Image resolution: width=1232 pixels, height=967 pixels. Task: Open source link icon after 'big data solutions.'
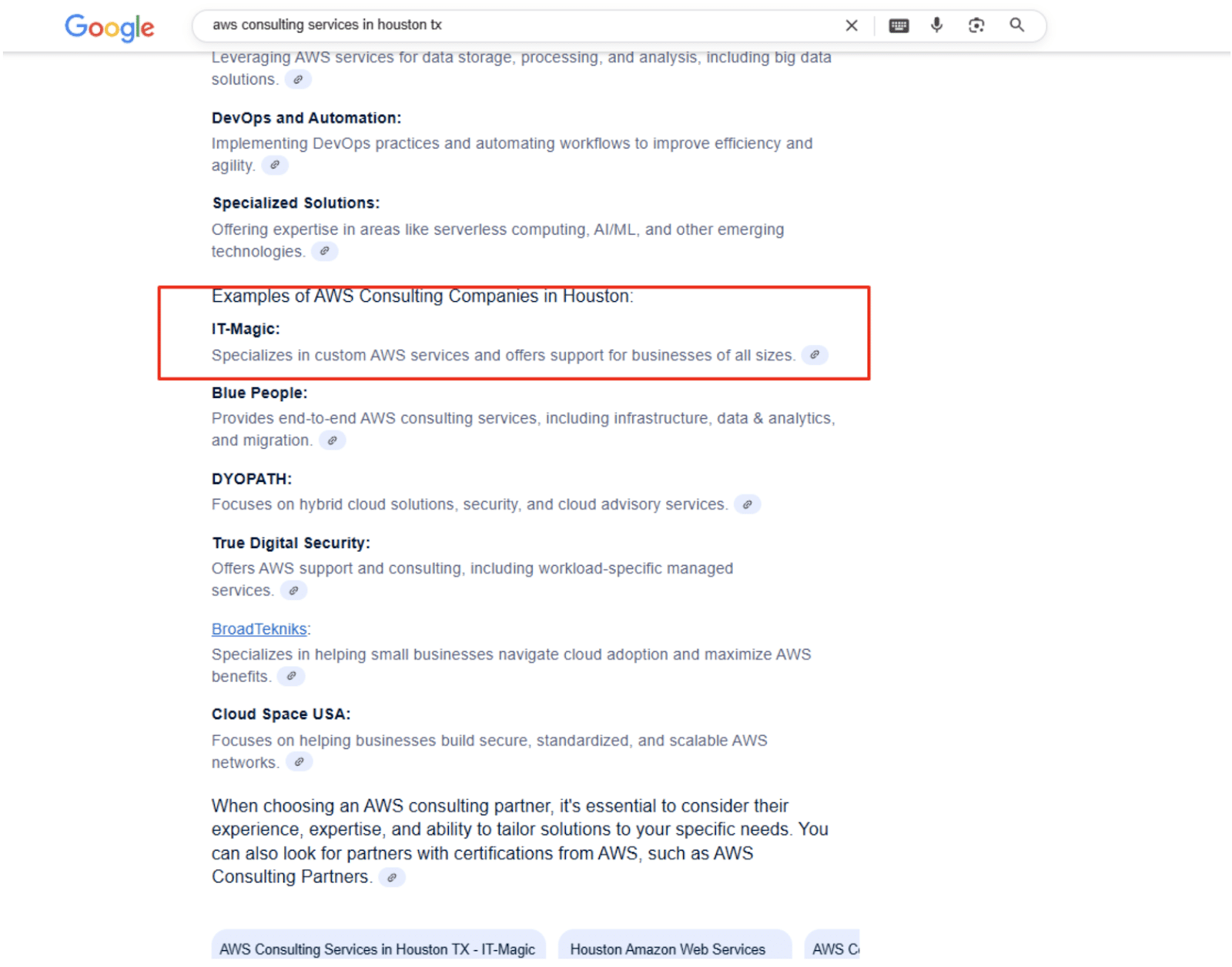click(298, 79)
